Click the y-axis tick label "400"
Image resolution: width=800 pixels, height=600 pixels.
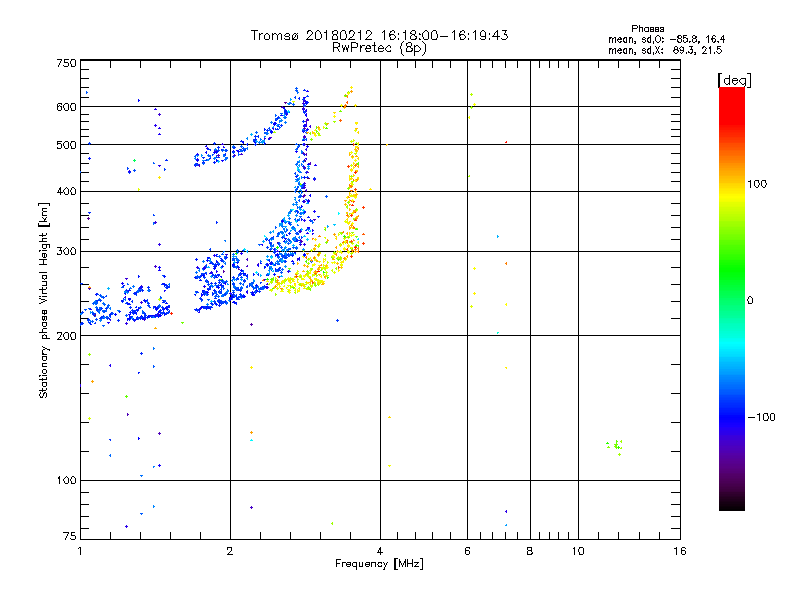[x=66, y=192]
